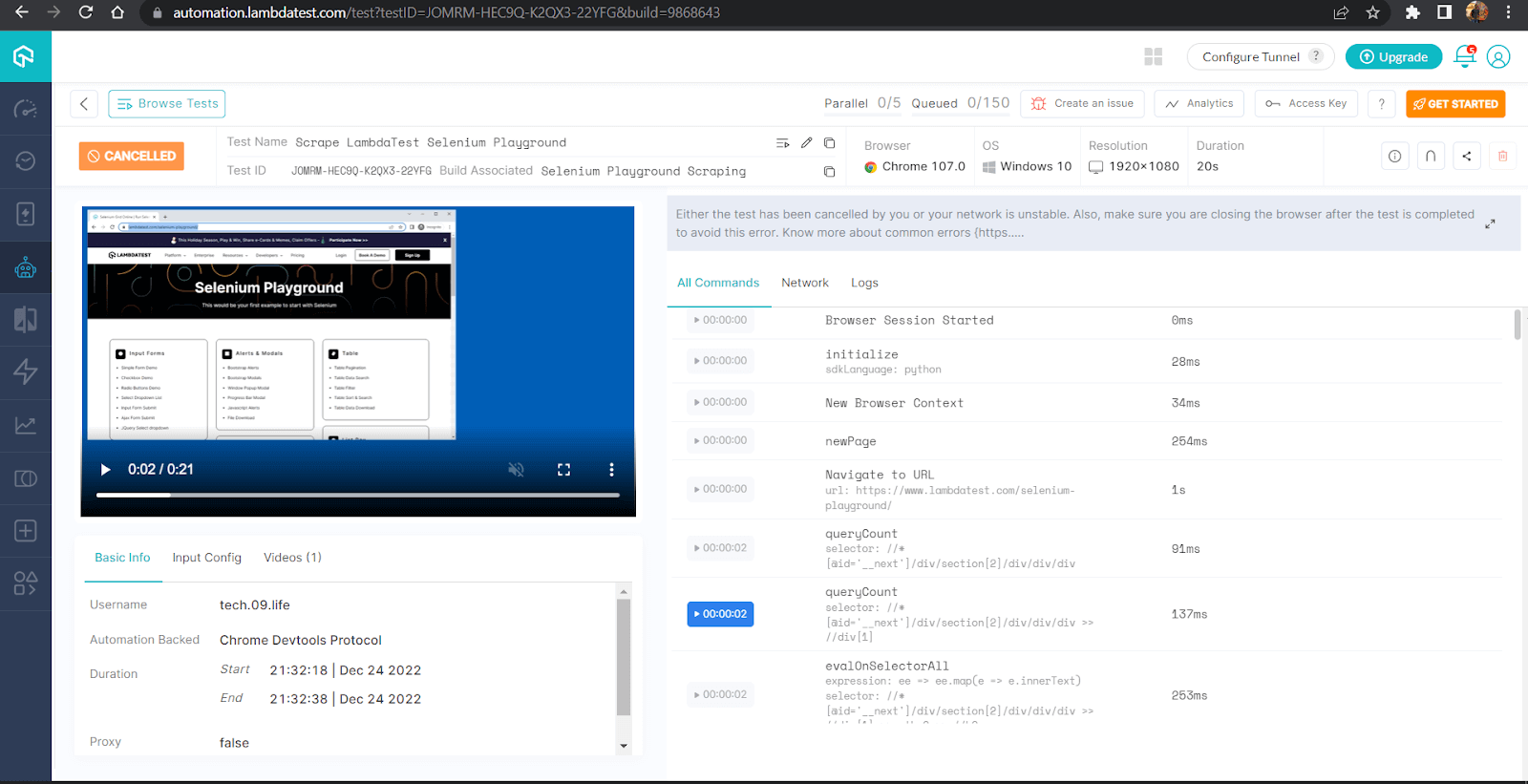Play the test recording video
The width and height of the screenshot is (1528, 784).
[105, 469]
